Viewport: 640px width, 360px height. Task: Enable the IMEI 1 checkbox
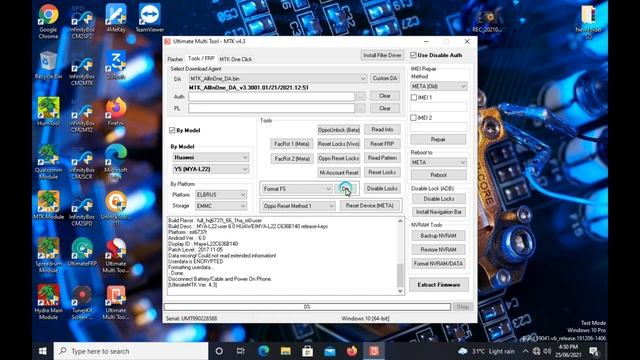(x=413, y=98)
